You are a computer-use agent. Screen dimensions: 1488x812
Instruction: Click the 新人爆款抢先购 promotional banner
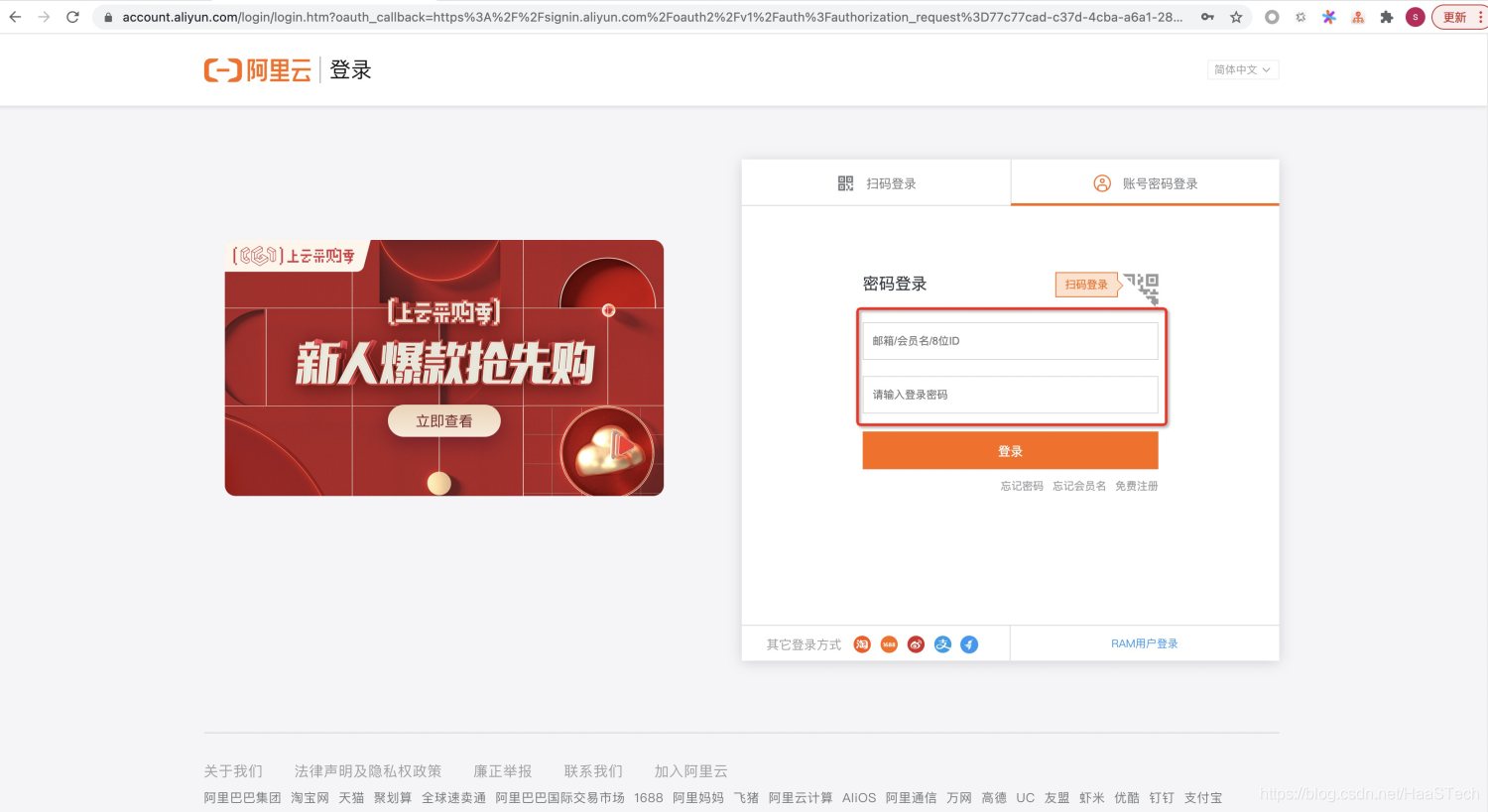point(444,368)
